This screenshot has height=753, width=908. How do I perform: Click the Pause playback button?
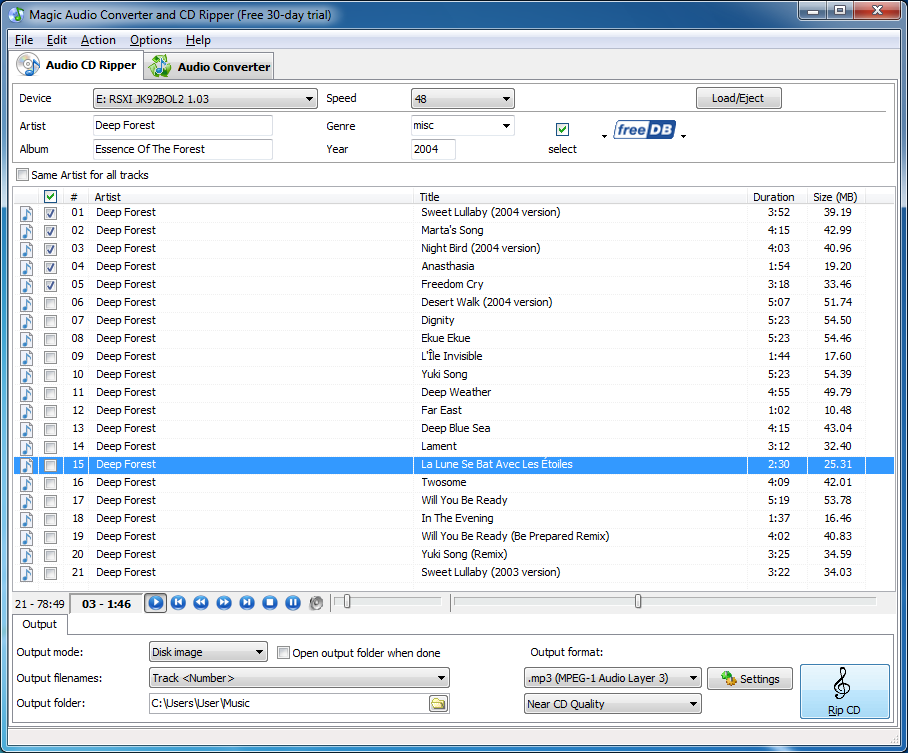(293, 603)
